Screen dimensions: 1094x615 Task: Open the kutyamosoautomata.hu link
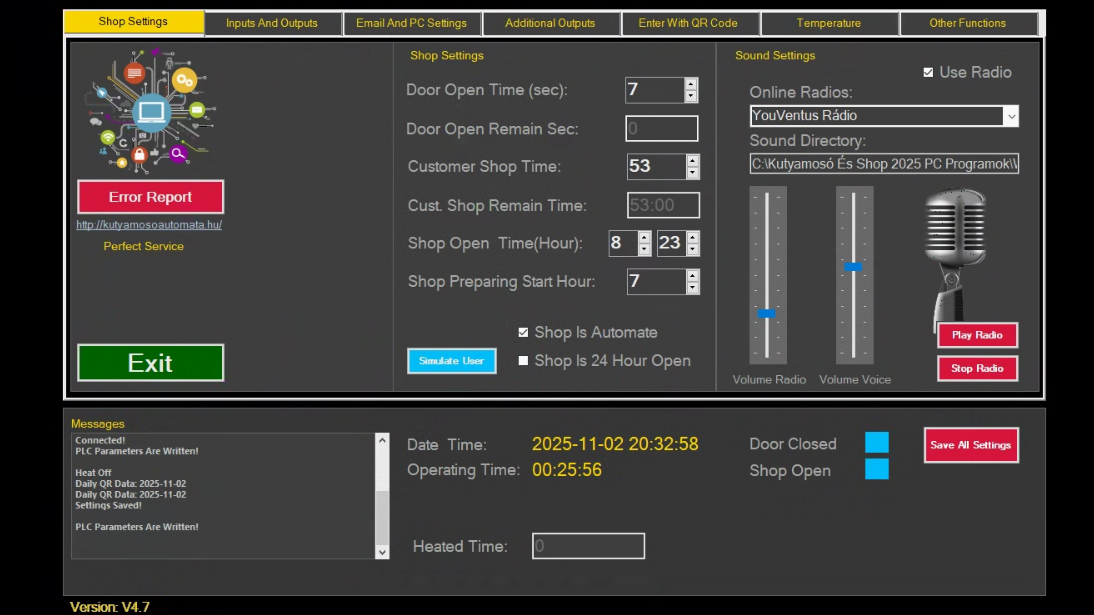click(149, 225)
